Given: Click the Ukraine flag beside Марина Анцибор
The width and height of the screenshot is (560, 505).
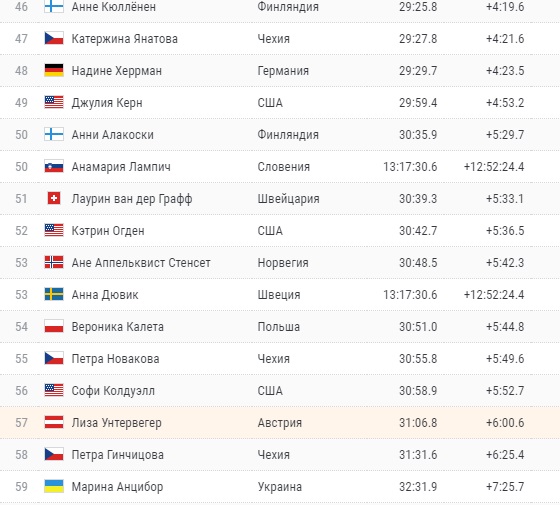Looking at the screenshot, I should 54,486.
